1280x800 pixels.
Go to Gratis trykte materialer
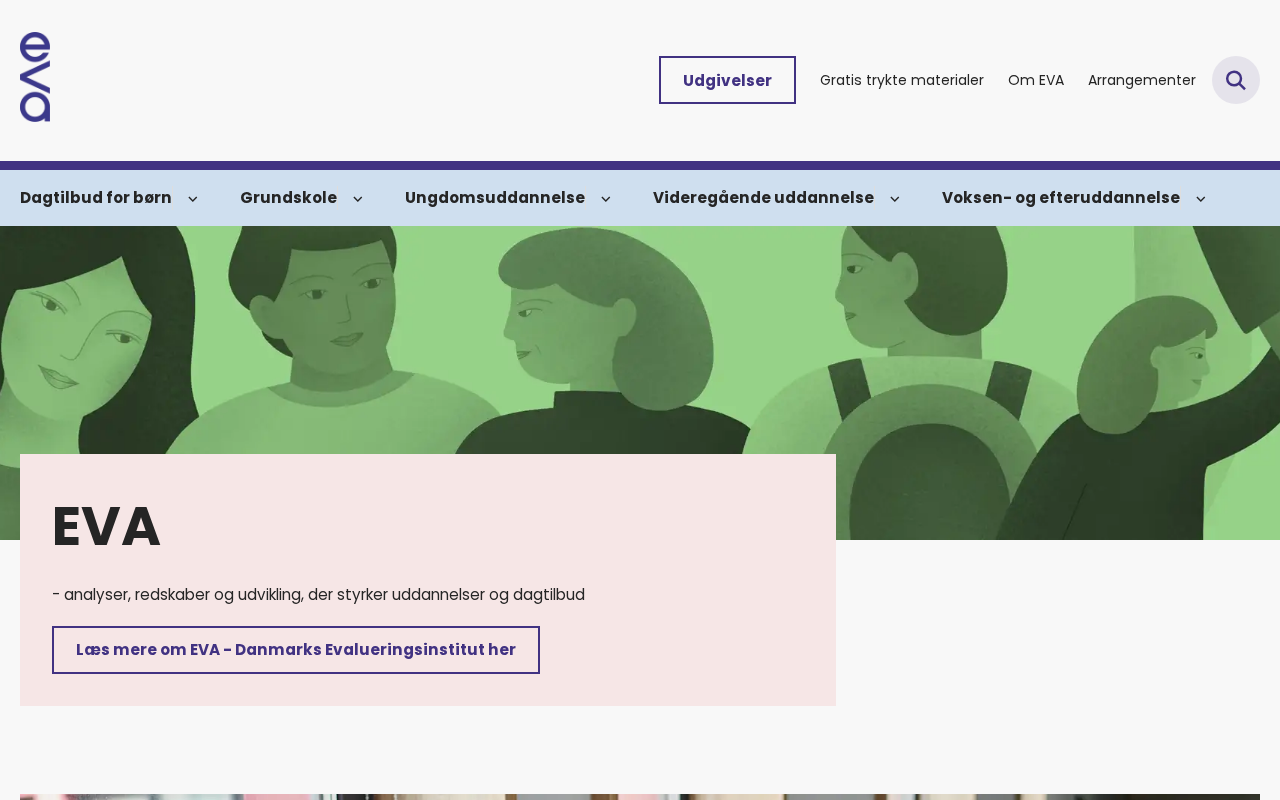902,80
